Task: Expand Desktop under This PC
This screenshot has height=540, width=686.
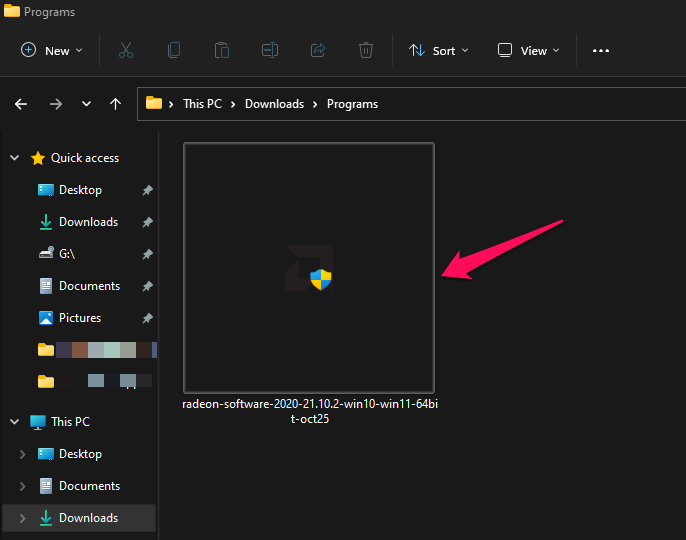Action: click(22, 454)
